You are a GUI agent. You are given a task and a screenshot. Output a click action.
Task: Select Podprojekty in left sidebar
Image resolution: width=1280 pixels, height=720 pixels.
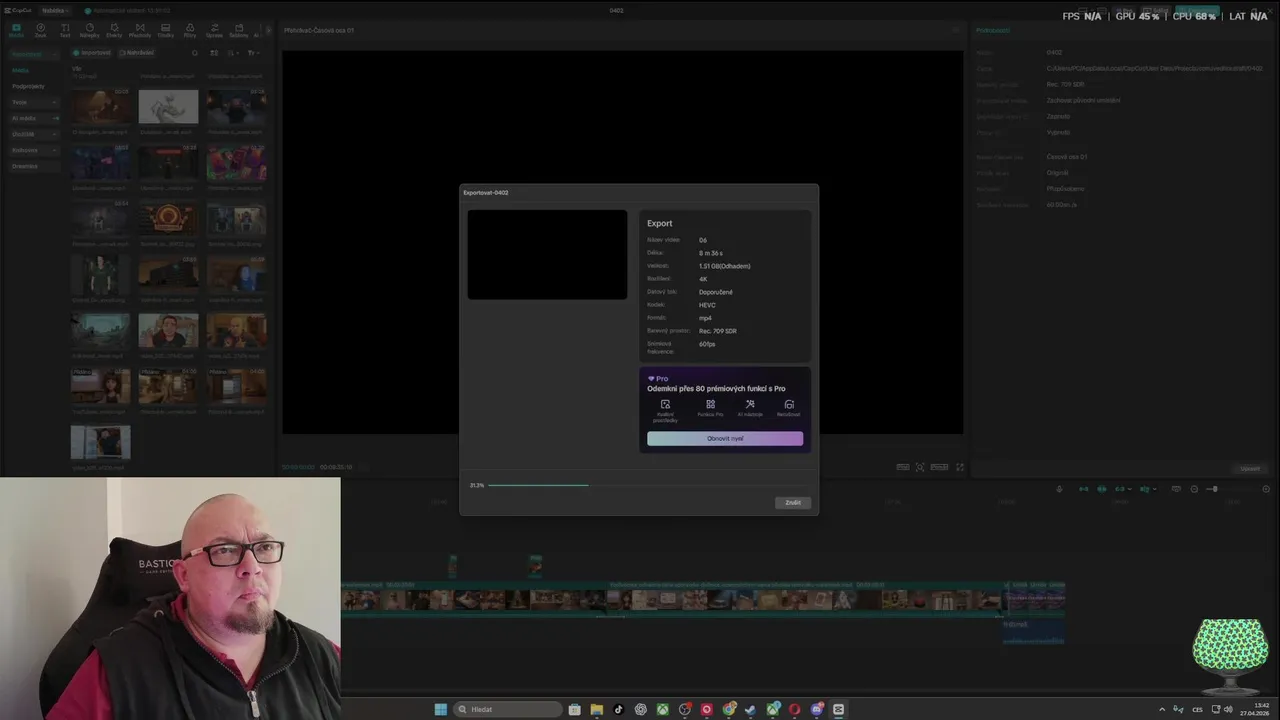(x=28, y=86)
